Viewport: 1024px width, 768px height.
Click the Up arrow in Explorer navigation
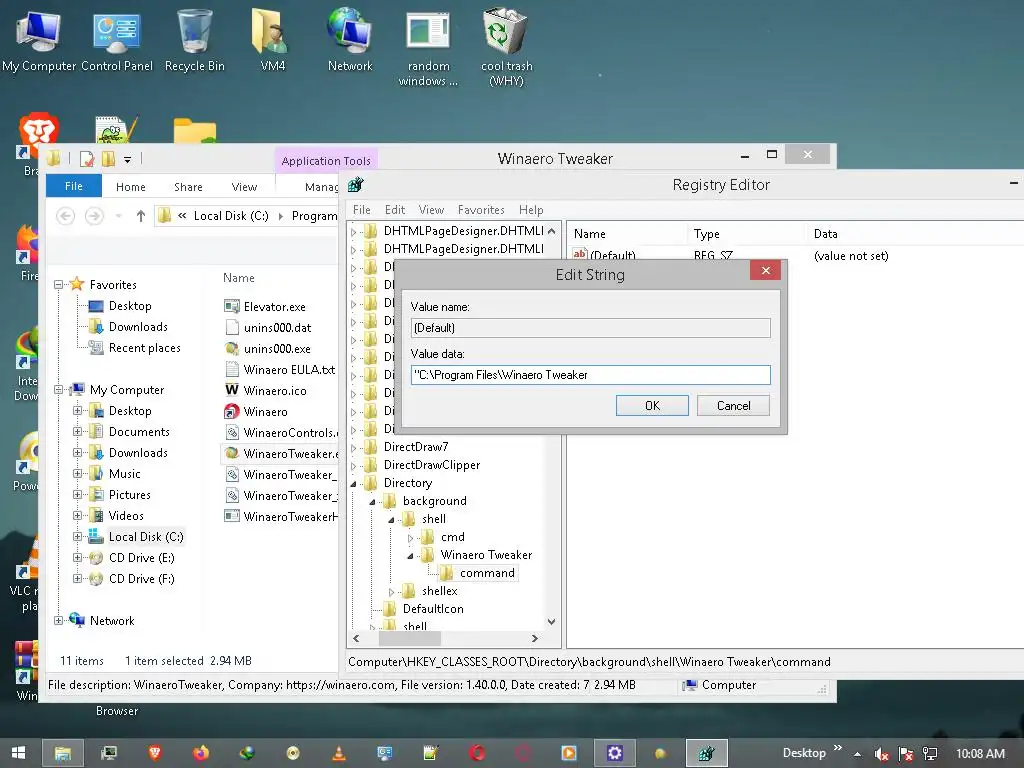[x=140, y=216]
